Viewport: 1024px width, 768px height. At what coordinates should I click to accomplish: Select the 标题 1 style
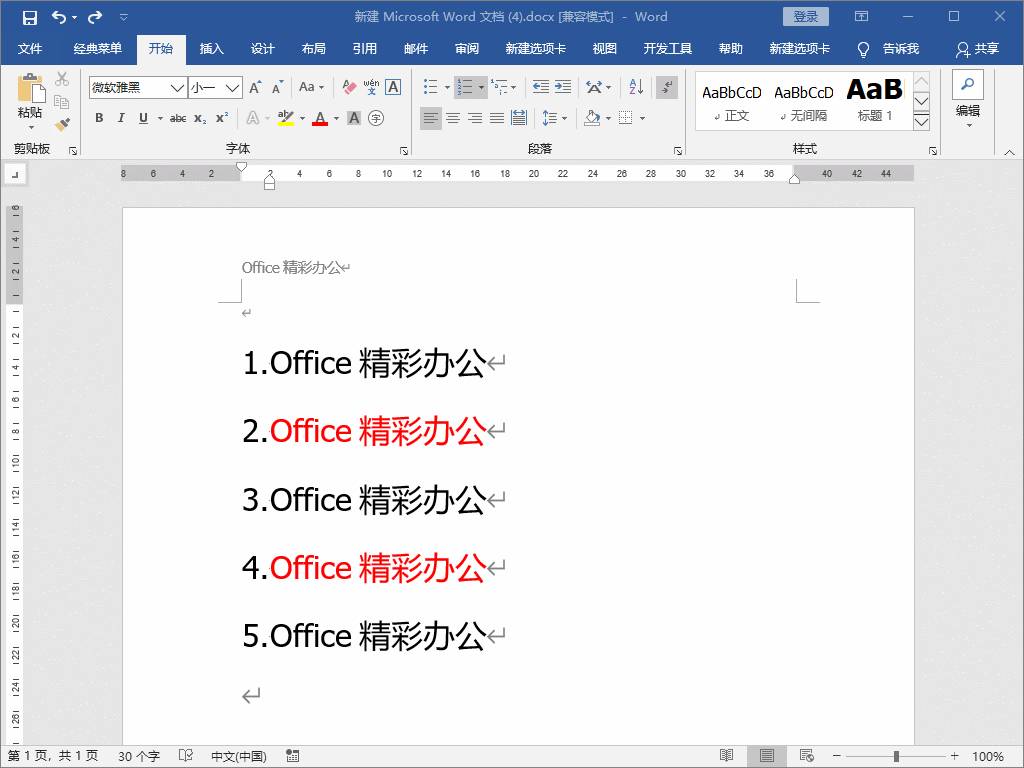[875, 102]
